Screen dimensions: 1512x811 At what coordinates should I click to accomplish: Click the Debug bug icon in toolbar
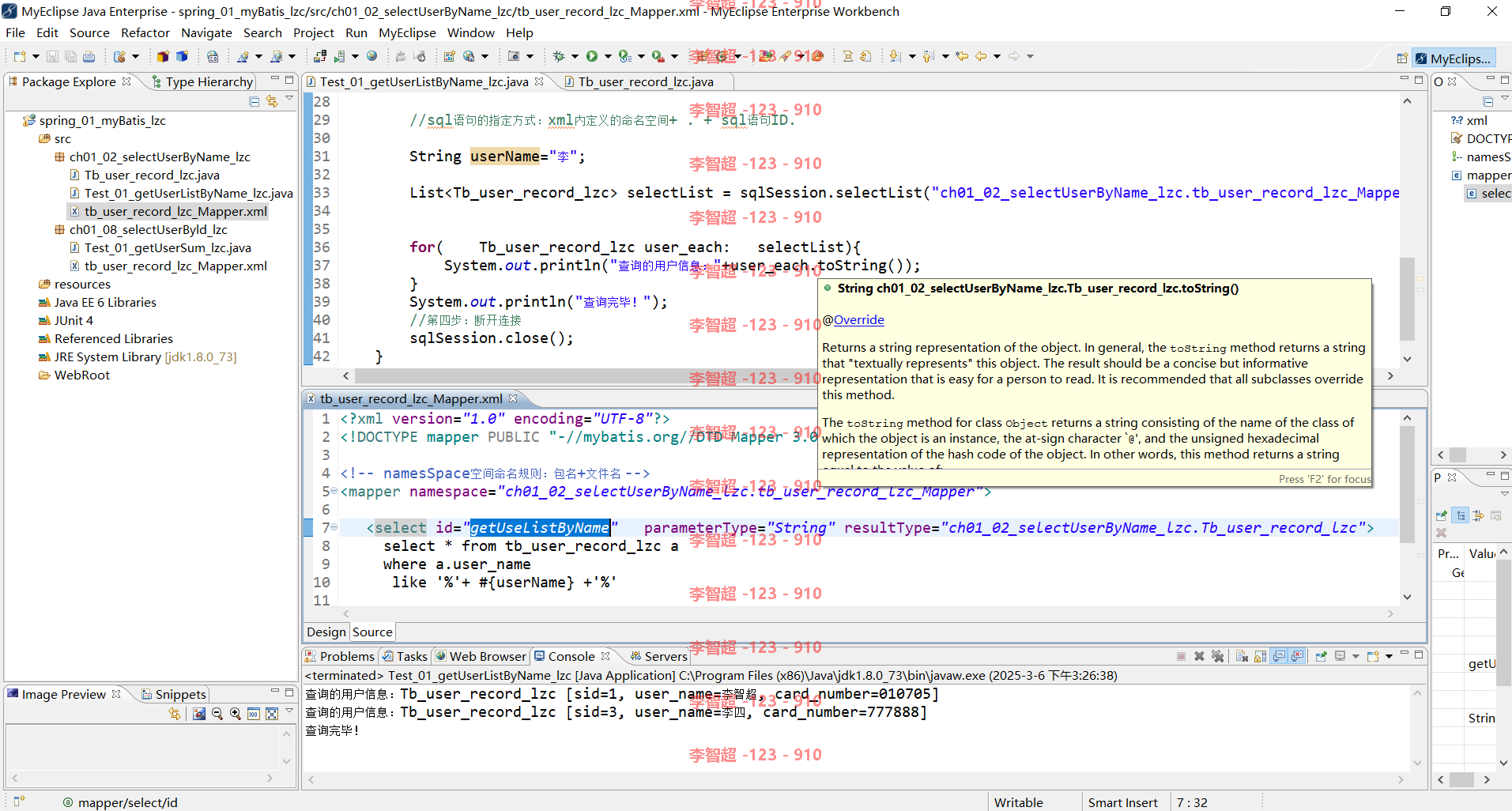(x=559, y=57)
